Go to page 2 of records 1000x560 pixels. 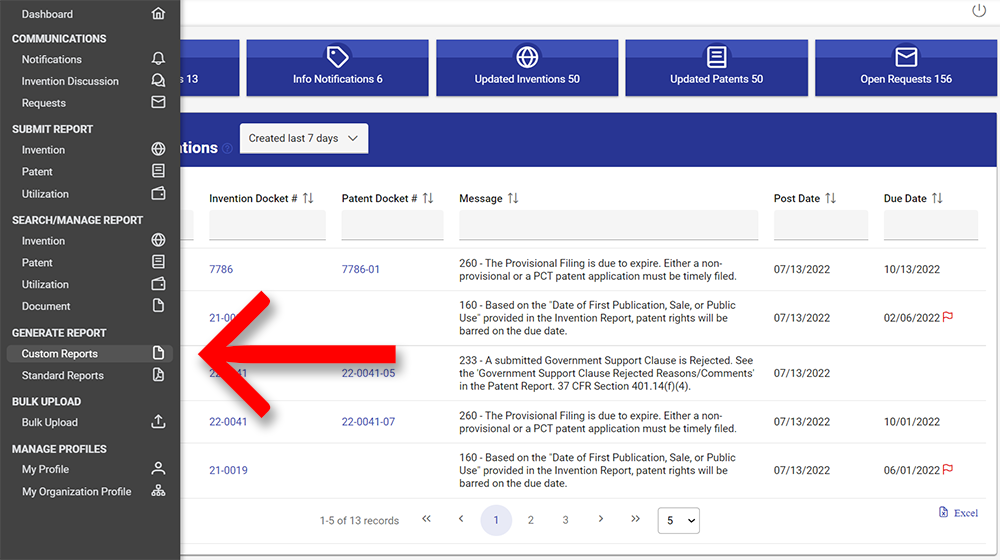(x=531, y=520)
